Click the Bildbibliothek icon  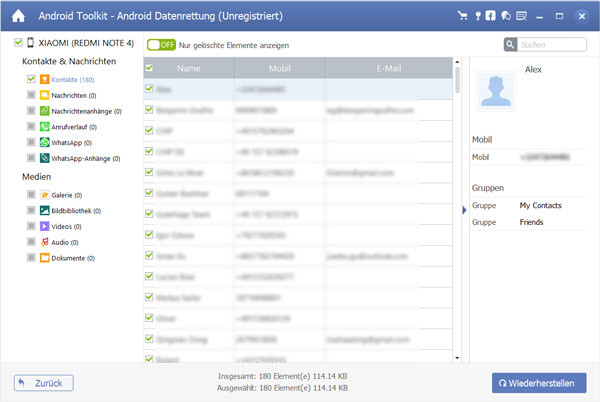pos(45,210)
